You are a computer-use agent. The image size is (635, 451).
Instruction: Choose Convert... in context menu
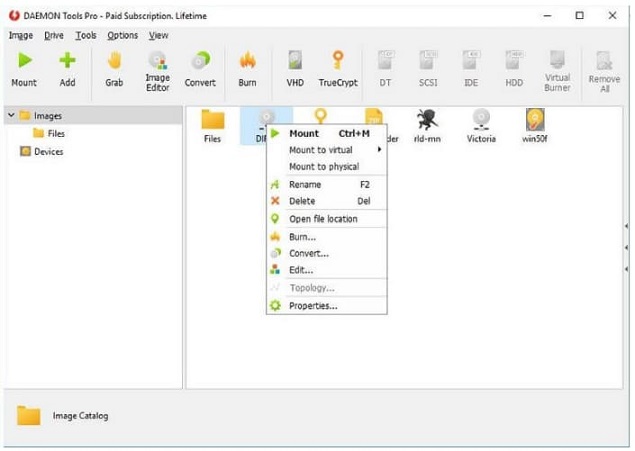(326, 253)
